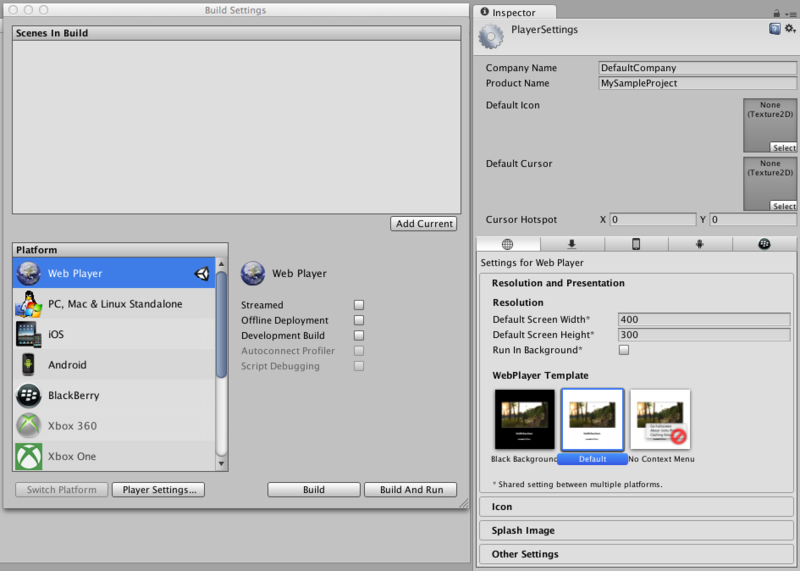Switch to the iOS phone settings tab
The height and width of the screenshot is (571, 800).
[x=636, y=244]
